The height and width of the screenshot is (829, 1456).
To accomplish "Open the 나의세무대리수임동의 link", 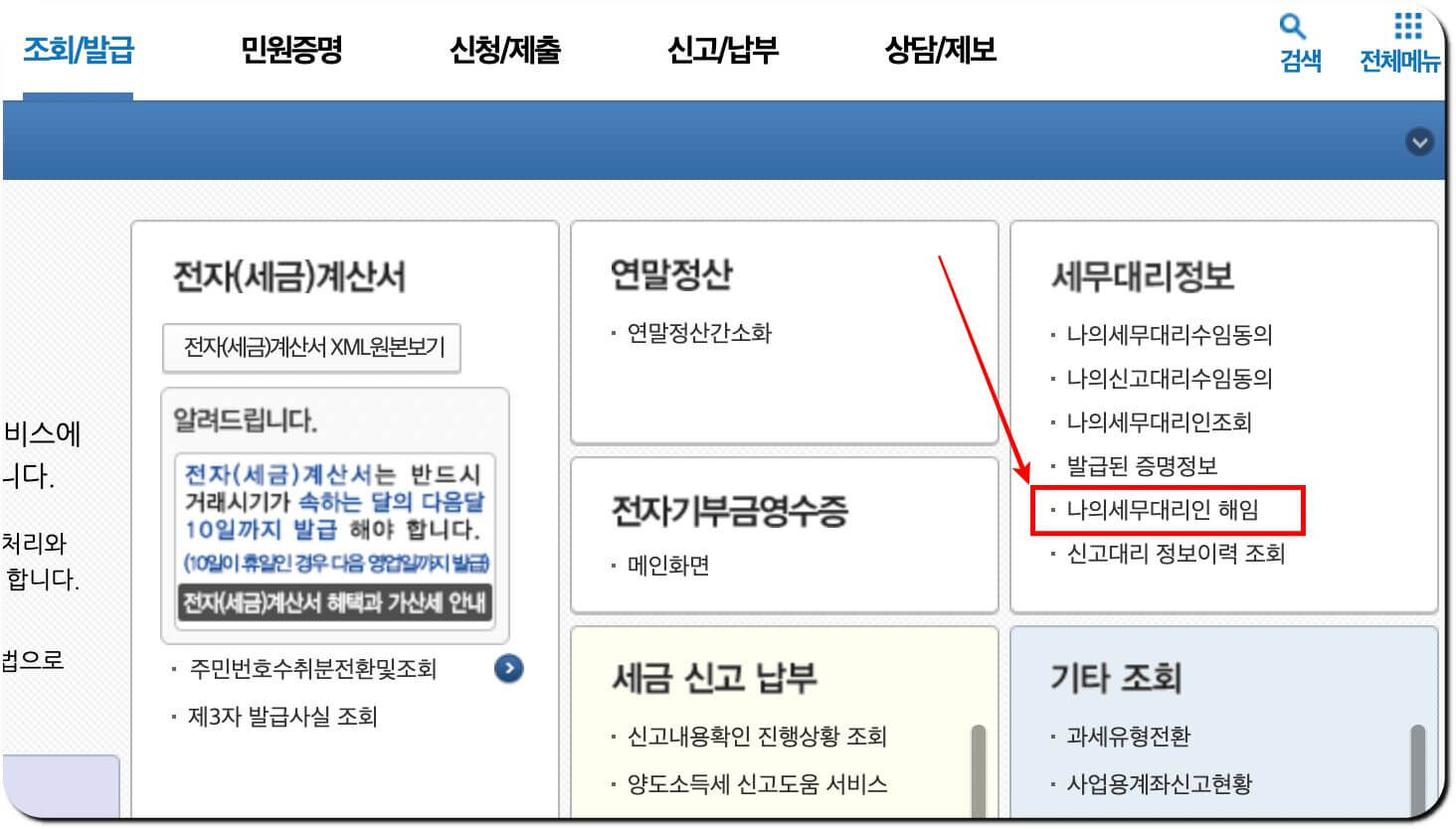I will [1170, 335].
